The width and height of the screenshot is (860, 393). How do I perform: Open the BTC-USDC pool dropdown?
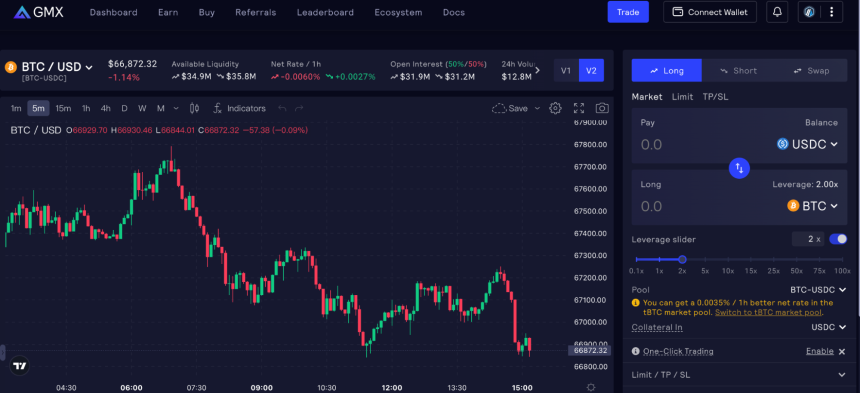[x=817, y=289]
